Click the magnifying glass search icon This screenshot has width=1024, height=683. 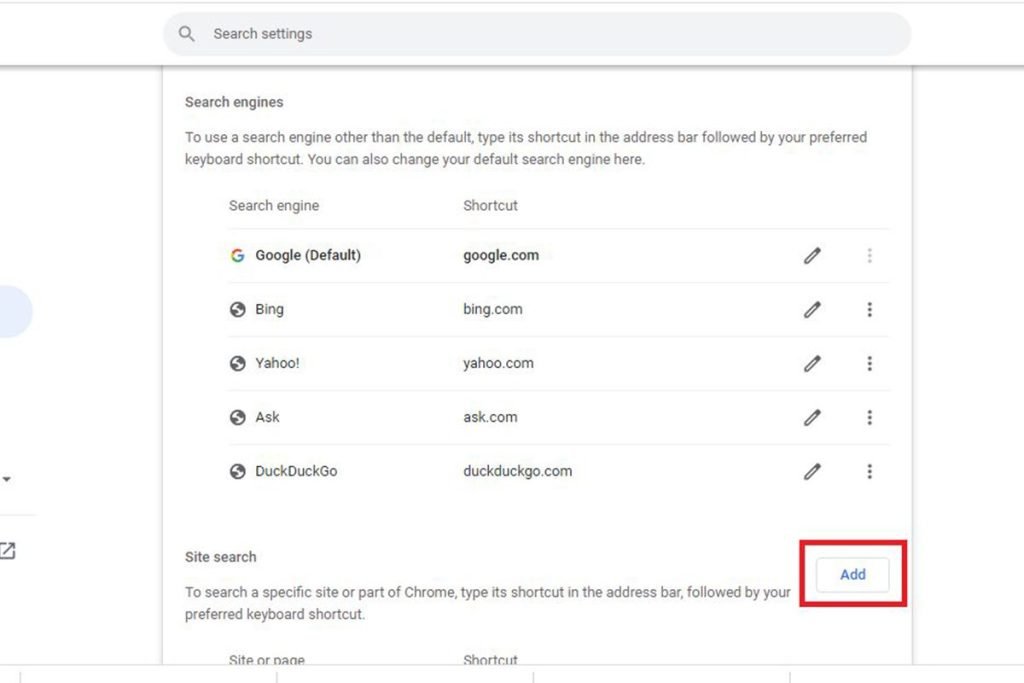click(x=186, y=34)
